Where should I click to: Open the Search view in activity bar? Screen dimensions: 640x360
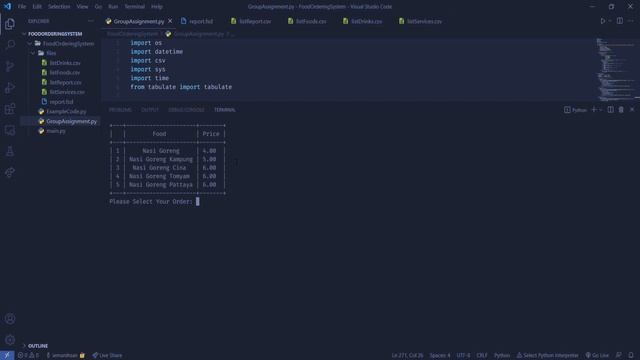point(10,44)
